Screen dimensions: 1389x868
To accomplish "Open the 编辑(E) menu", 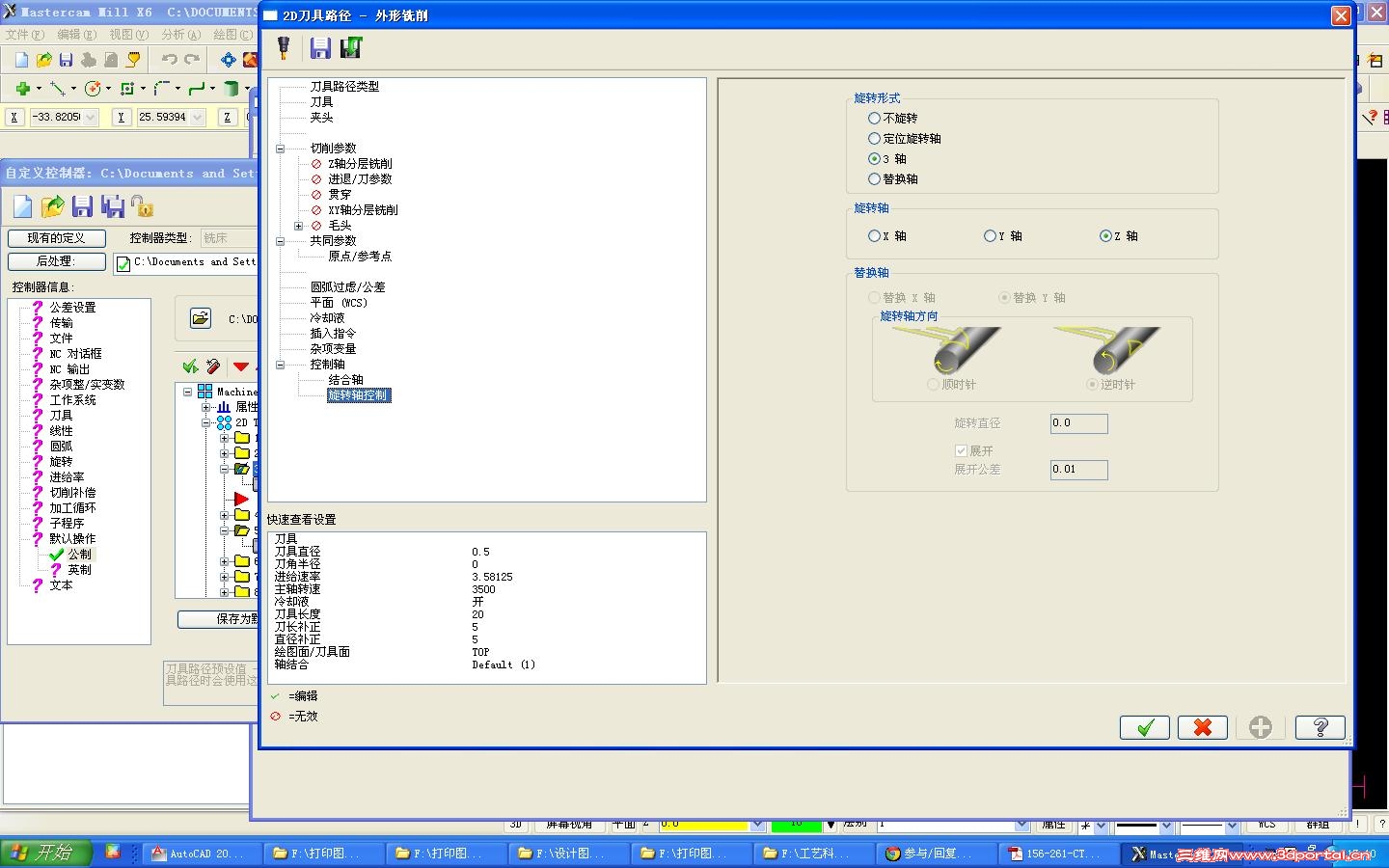I will [77, 34].
